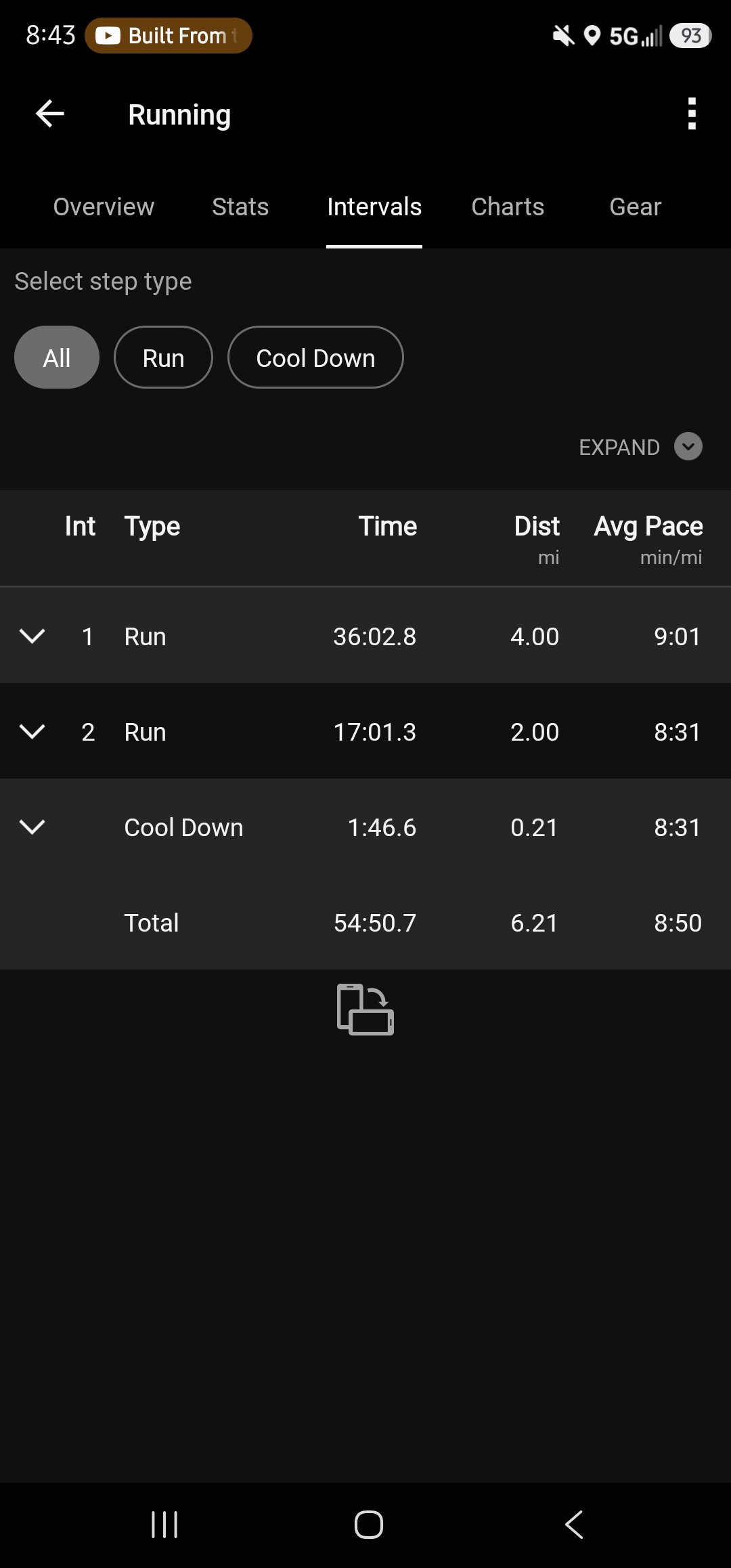Tap the Total summary row
This screenshot has width=731, height=1568.
365,922
